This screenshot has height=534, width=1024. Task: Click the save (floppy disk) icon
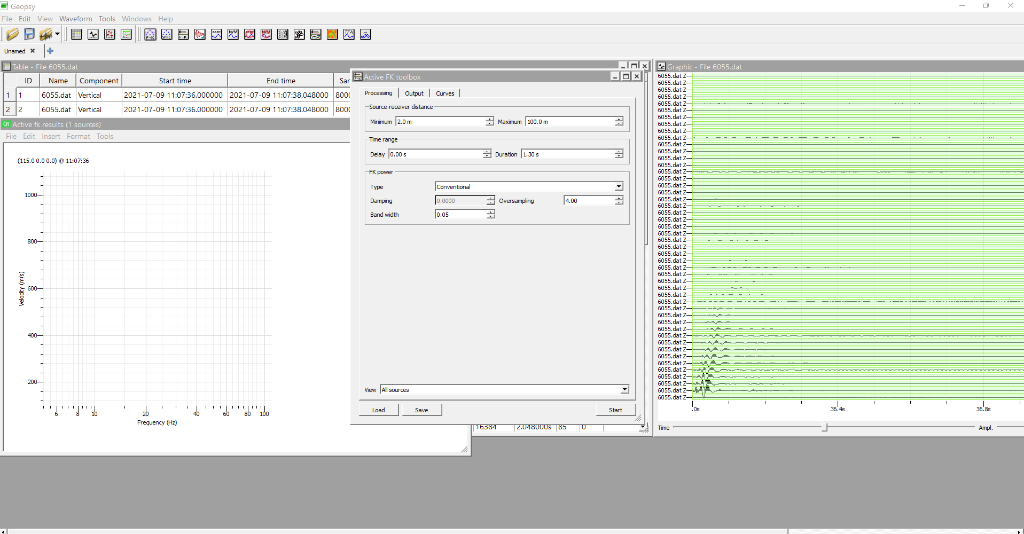[29, 34]
